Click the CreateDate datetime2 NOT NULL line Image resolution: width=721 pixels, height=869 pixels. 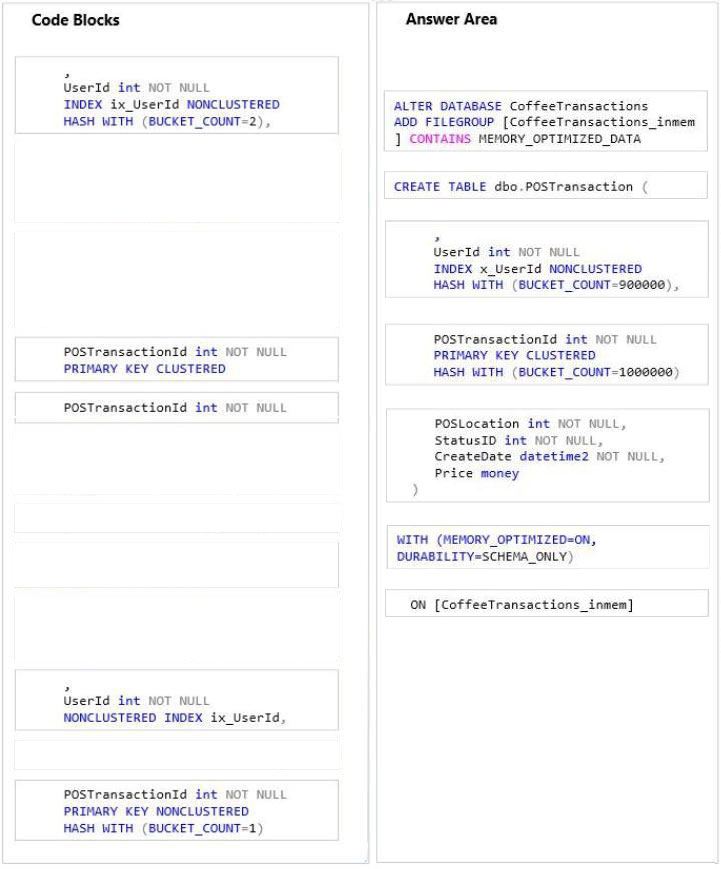coord(549,457)
